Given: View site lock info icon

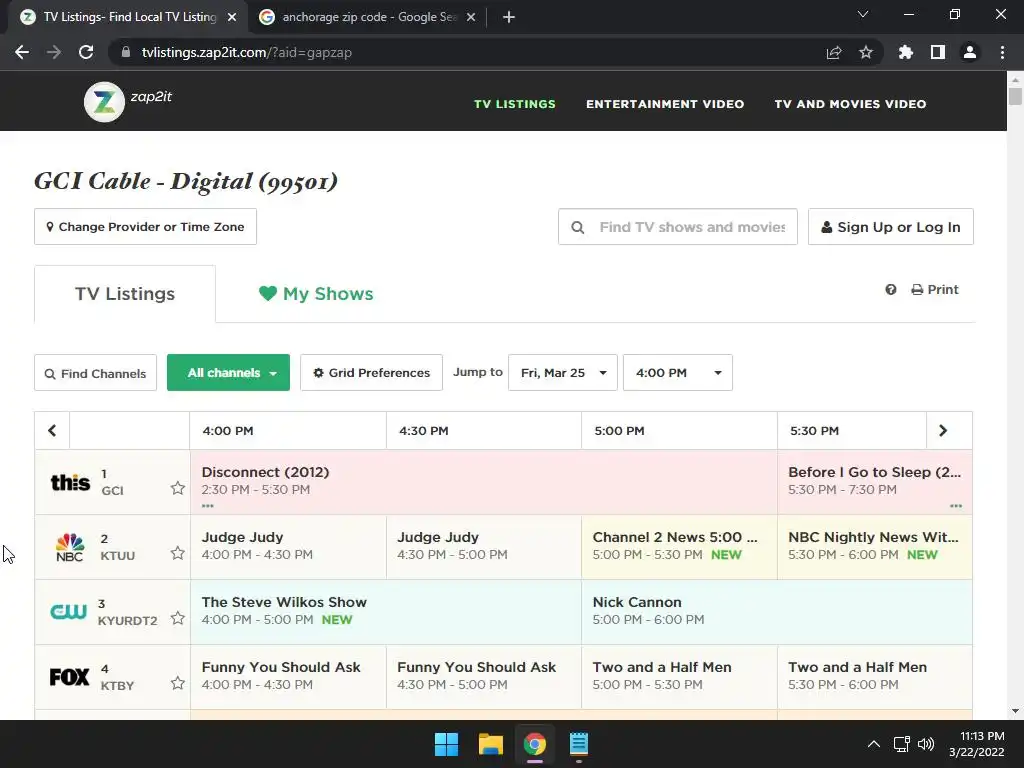Looking at the screenshot, I should 125,52.
